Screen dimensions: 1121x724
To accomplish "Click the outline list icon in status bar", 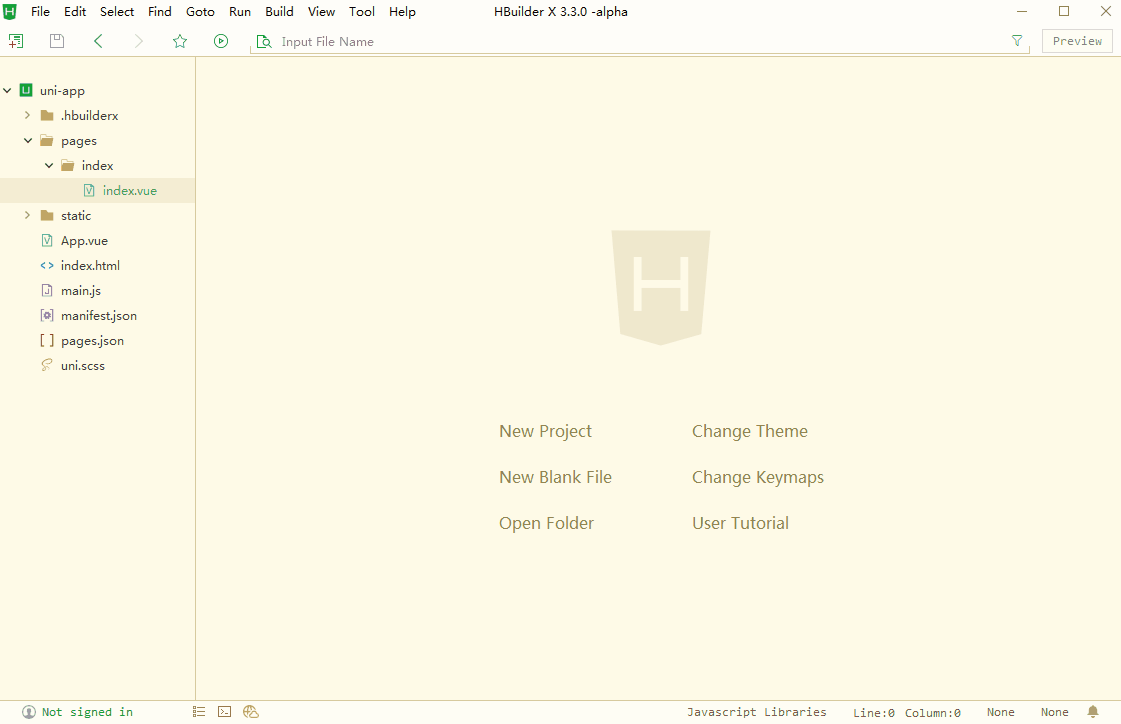I will [199, 712].
